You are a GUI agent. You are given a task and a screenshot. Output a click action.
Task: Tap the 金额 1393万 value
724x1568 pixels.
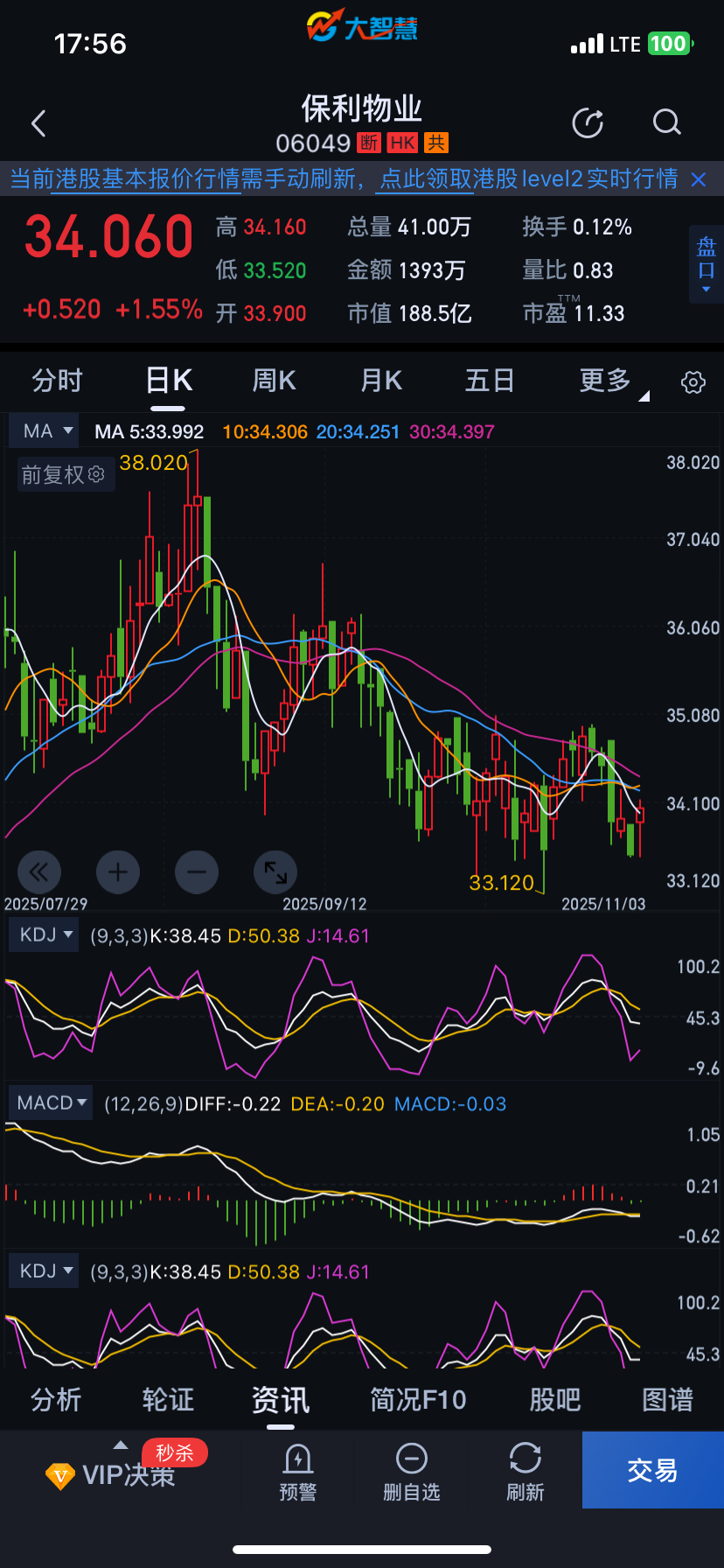(x=406, y=270)
